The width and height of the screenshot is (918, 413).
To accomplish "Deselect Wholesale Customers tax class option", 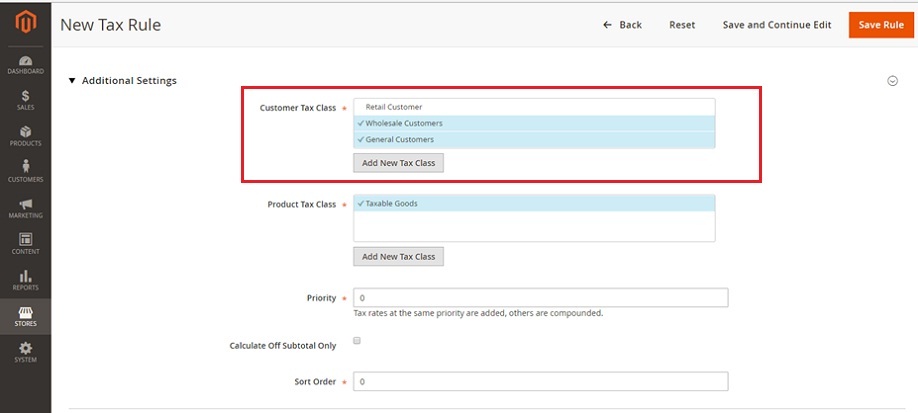I will (534, 124).
